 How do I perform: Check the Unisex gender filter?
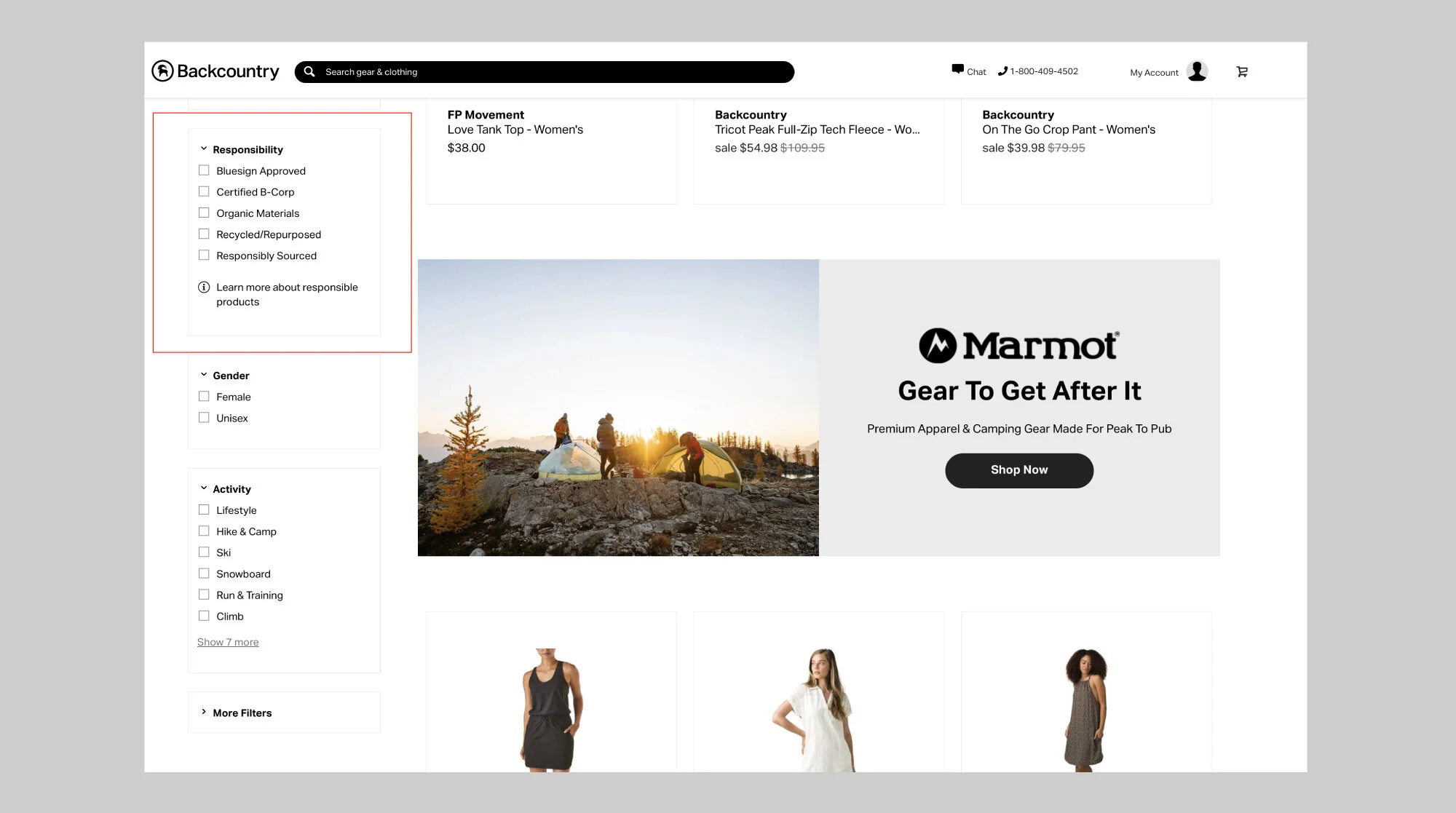(x=204, y=417)
